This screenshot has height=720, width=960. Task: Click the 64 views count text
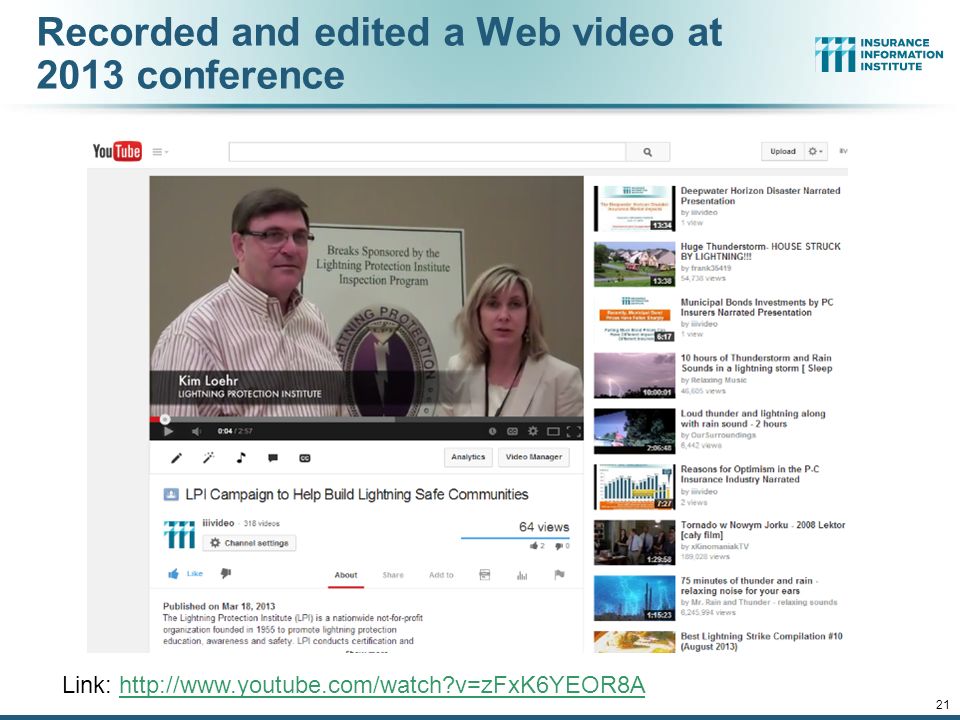tap(544, 527)
